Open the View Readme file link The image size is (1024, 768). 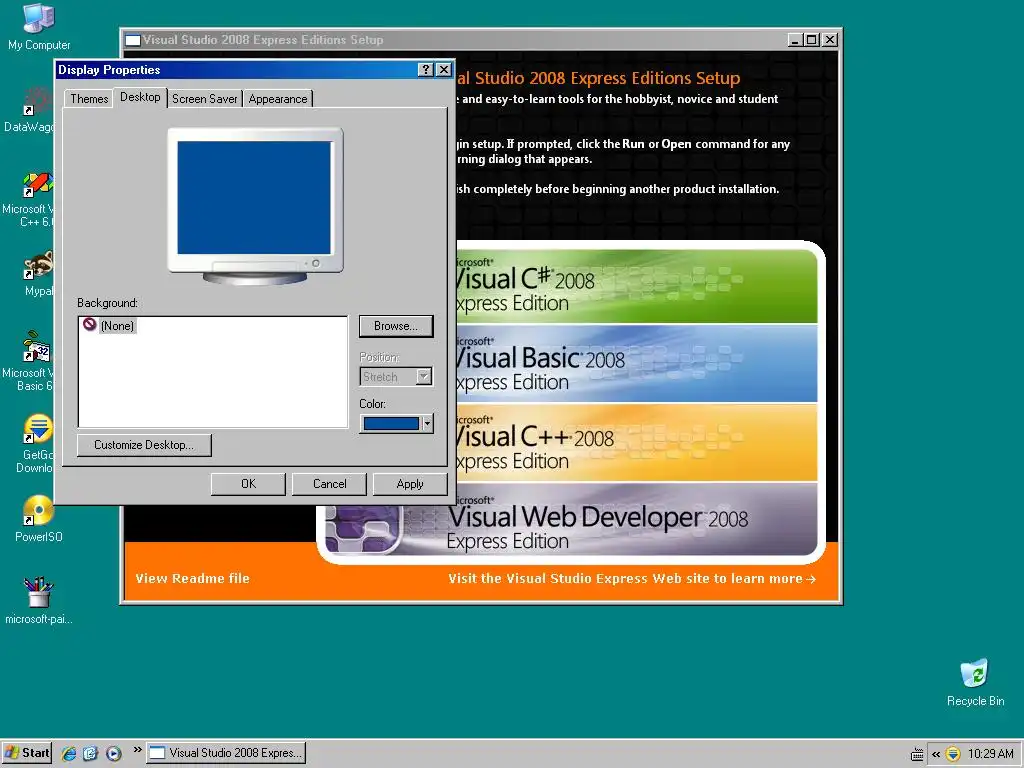[192, 578]
